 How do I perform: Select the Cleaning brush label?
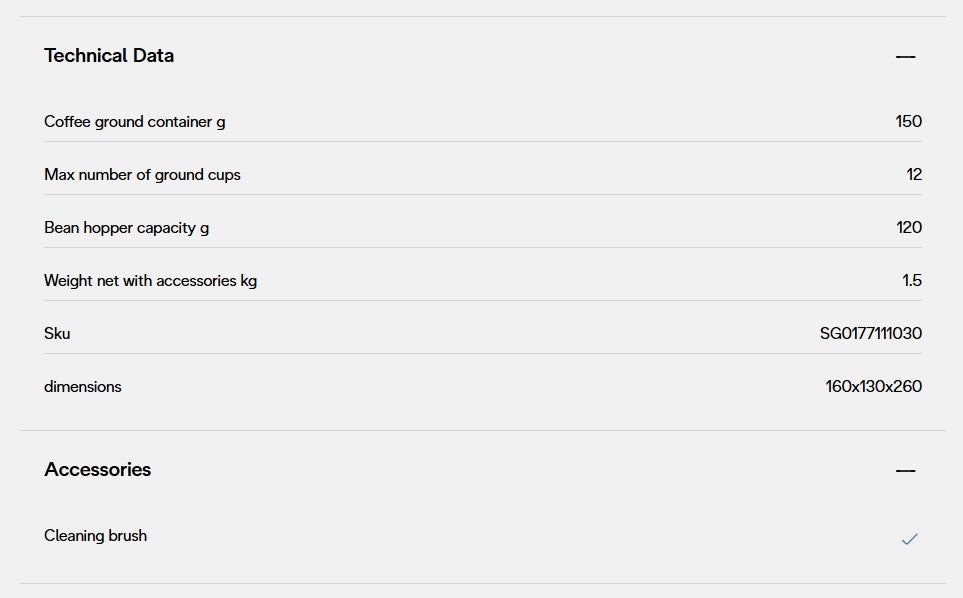(95, 536)
